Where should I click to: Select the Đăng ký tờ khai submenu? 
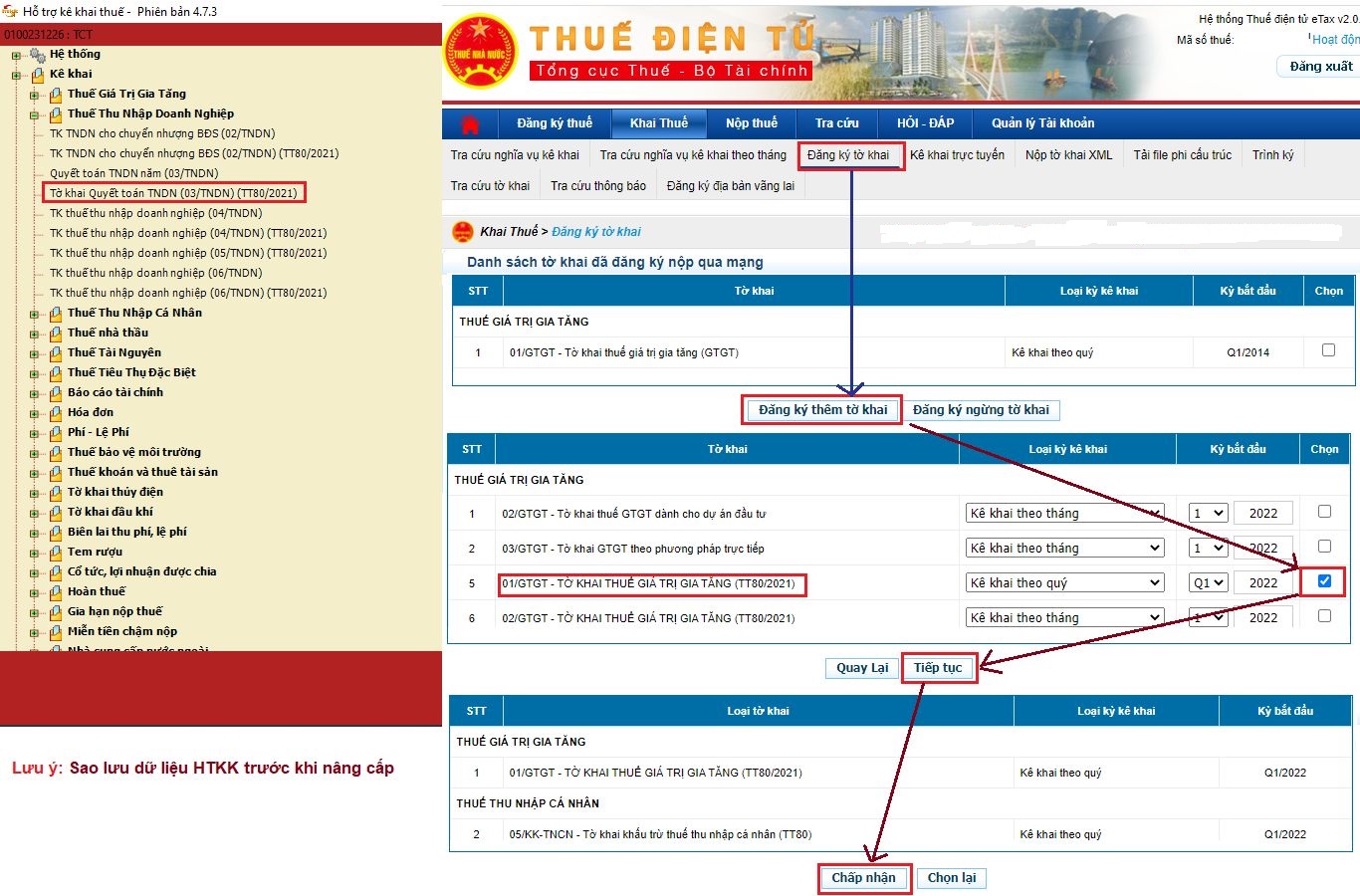pyautogui.click(x=848, y=155)
